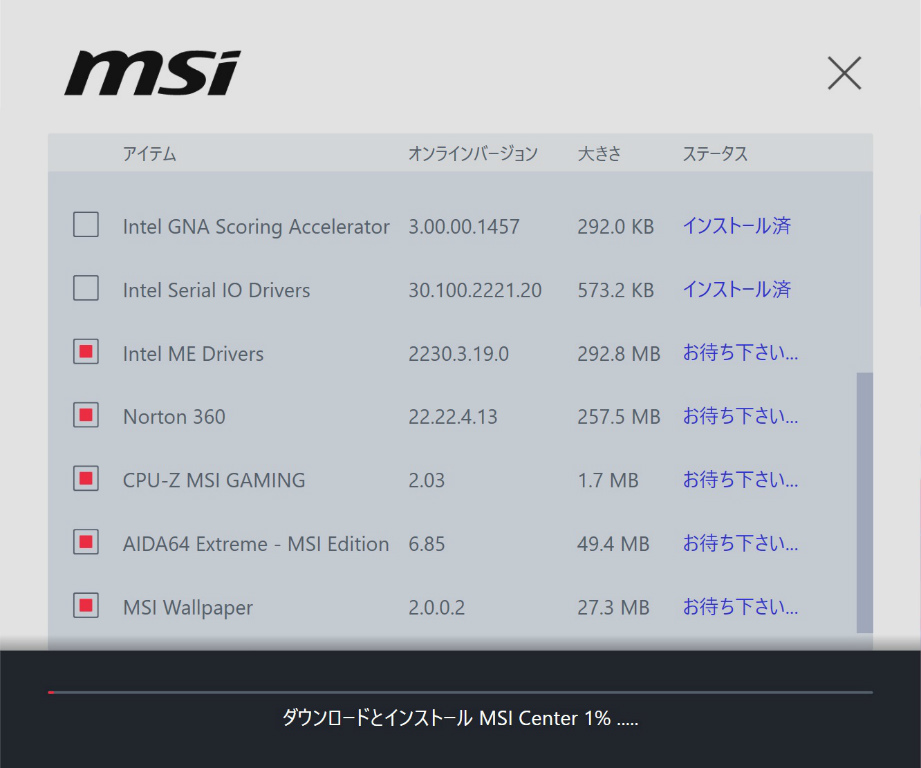Click the MSI logo
Viewport: 921px width, 768px height.
coord(153,73)
